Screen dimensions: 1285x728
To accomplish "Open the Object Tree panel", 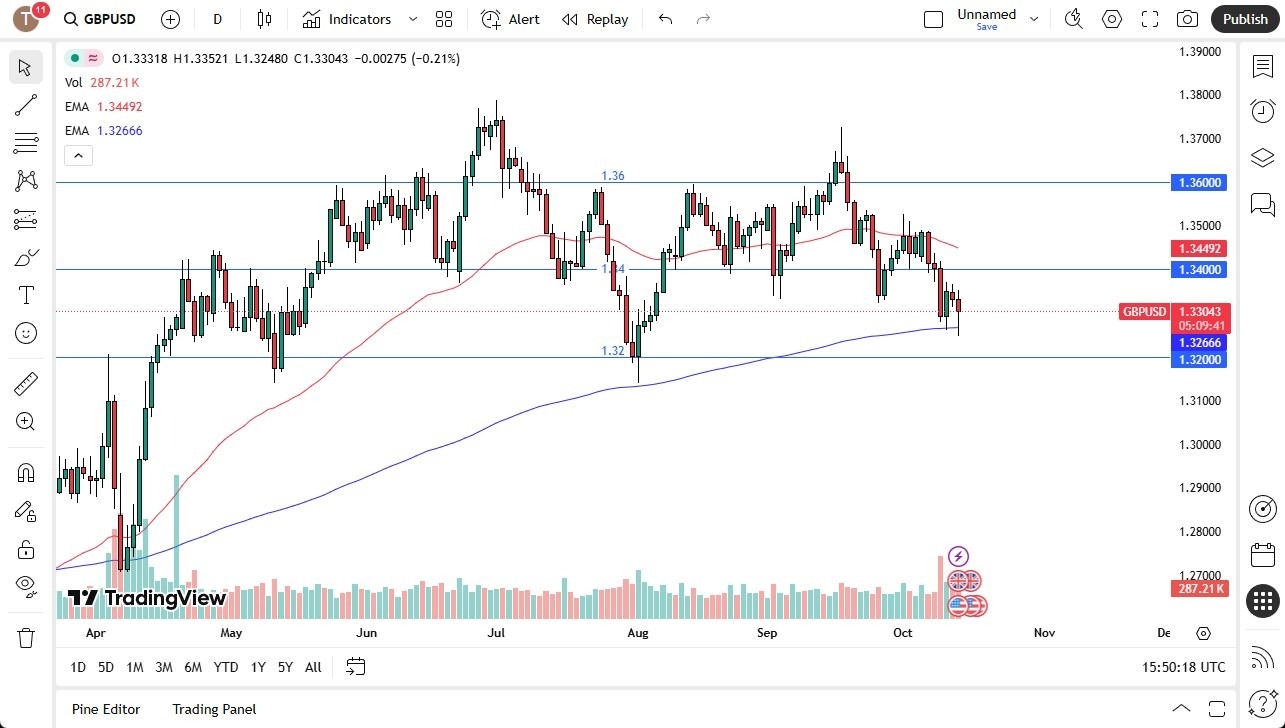I will tap(1262, 157).
